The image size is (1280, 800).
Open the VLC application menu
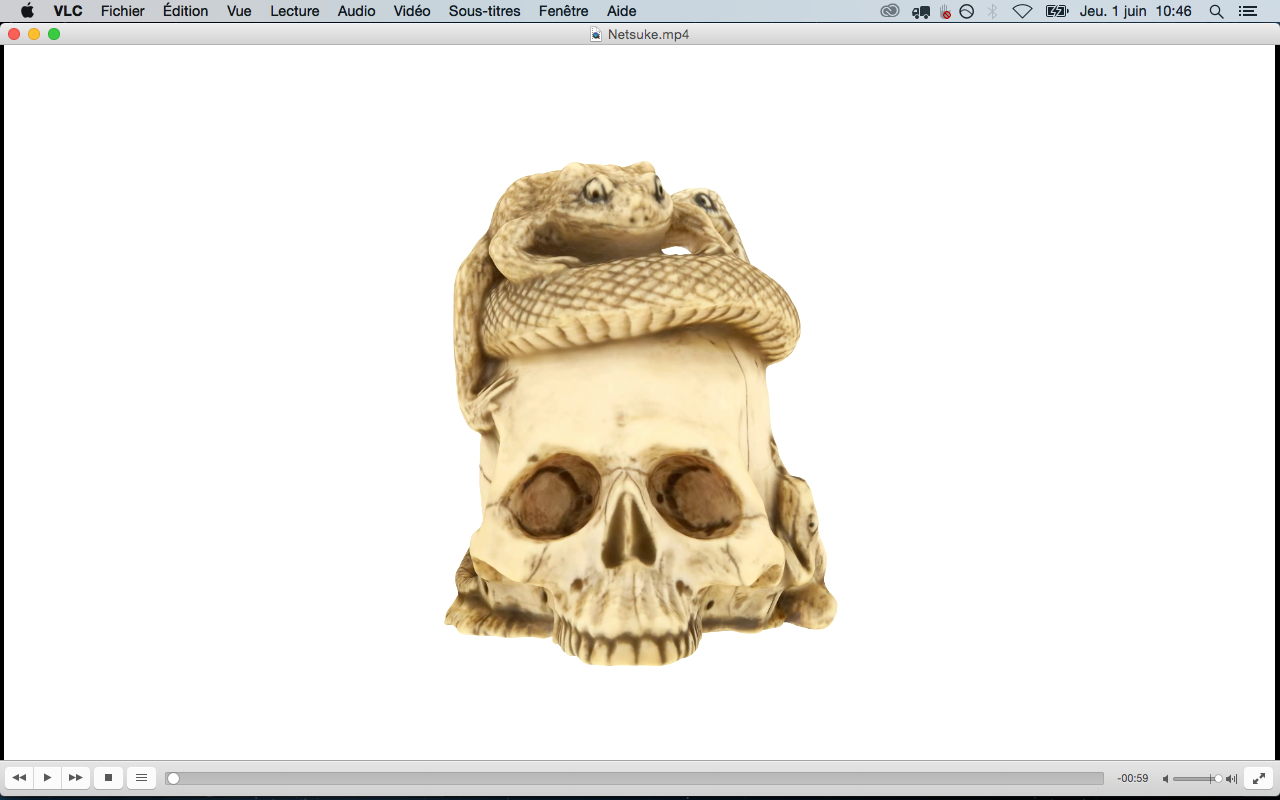[x=68, y=11]
